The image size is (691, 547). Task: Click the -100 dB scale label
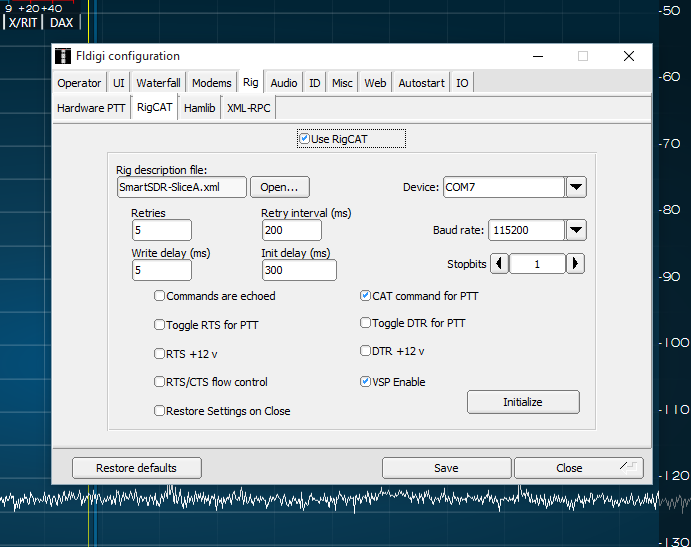[x=674, y=342]
